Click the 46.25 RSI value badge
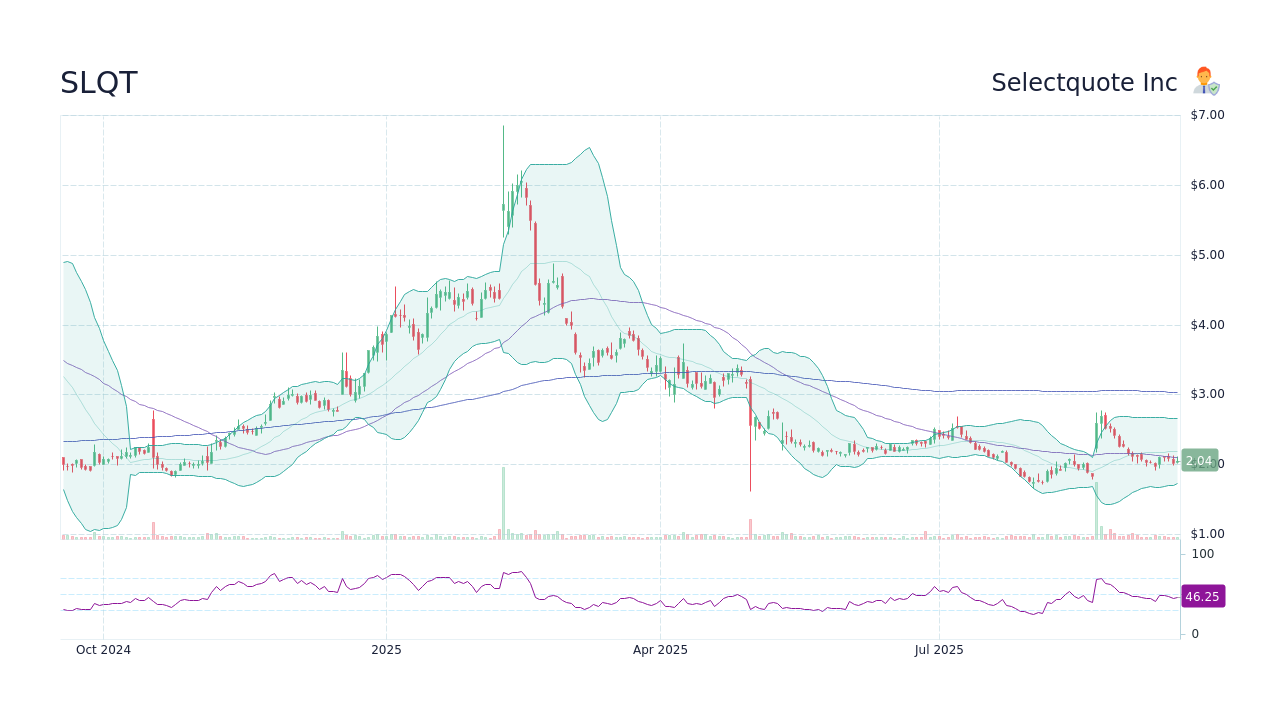The width and height of the screenshot is (1280, 720). pyautogui.click(x=1202, y=596)
